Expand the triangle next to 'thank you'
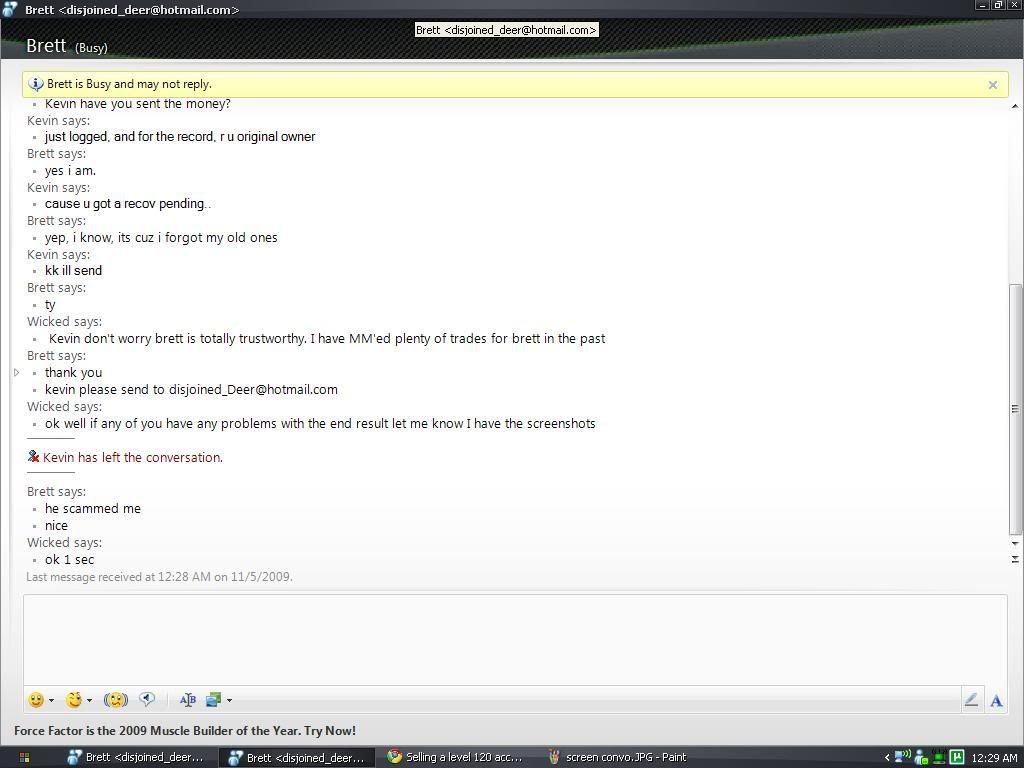Image resolution: width=1024 pixels, height=768 pixels. 16,372
